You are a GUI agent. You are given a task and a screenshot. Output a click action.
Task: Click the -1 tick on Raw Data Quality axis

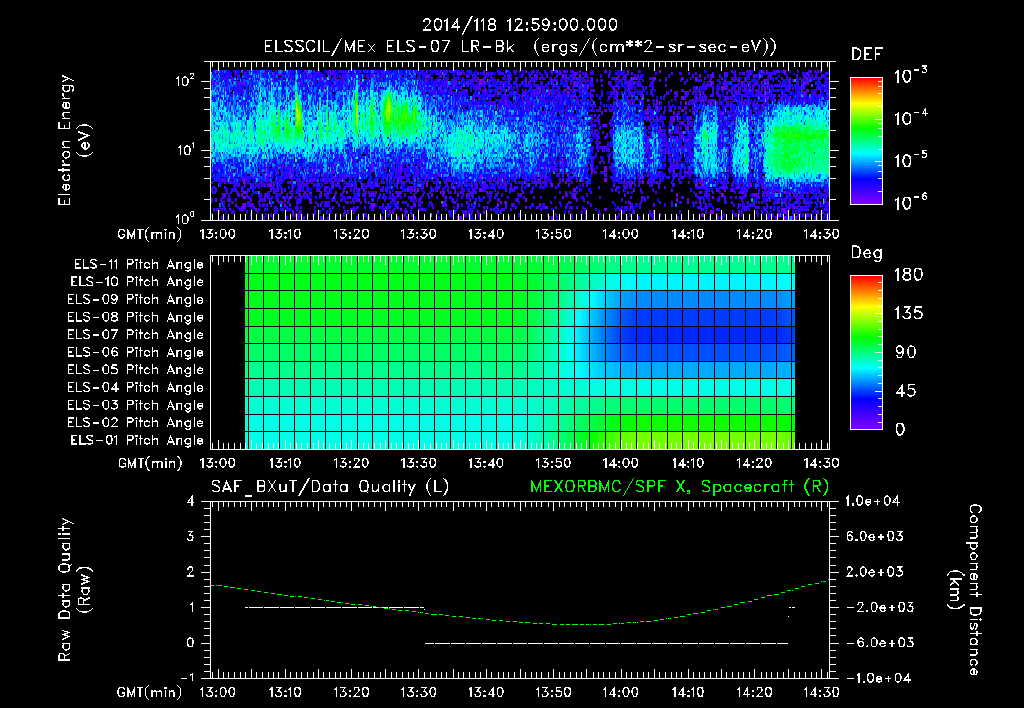click(187, 678)
